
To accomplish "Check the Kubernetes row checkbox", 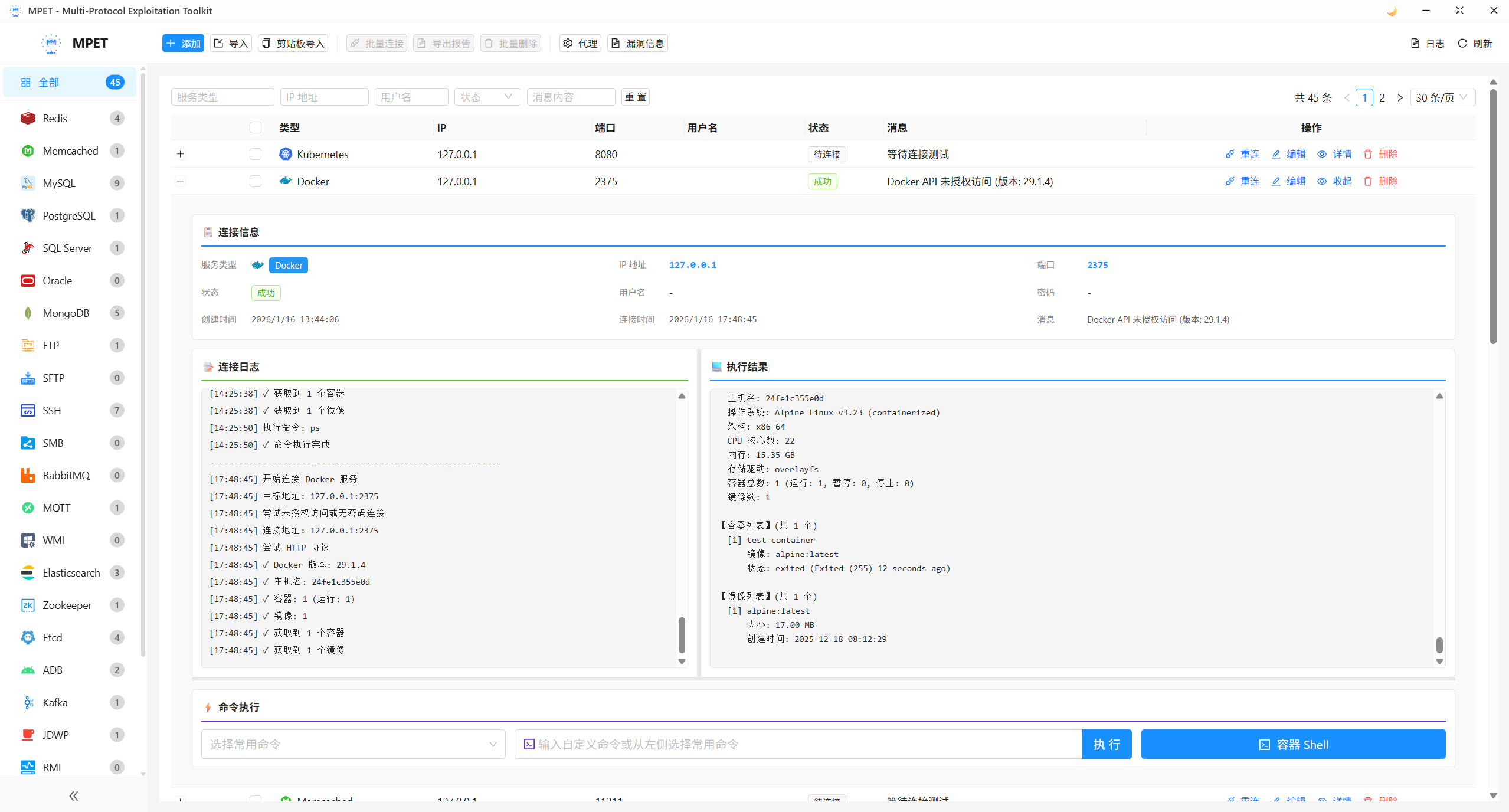I will (x=255, y=154).
